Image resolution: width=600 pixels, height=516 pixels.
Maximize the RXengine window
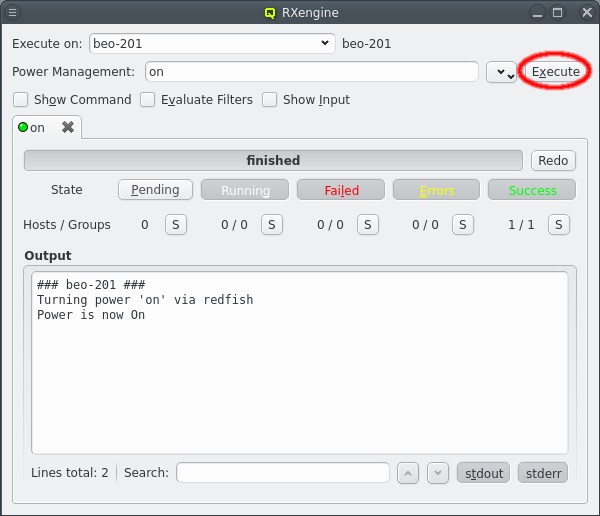(x=558, y=13)
